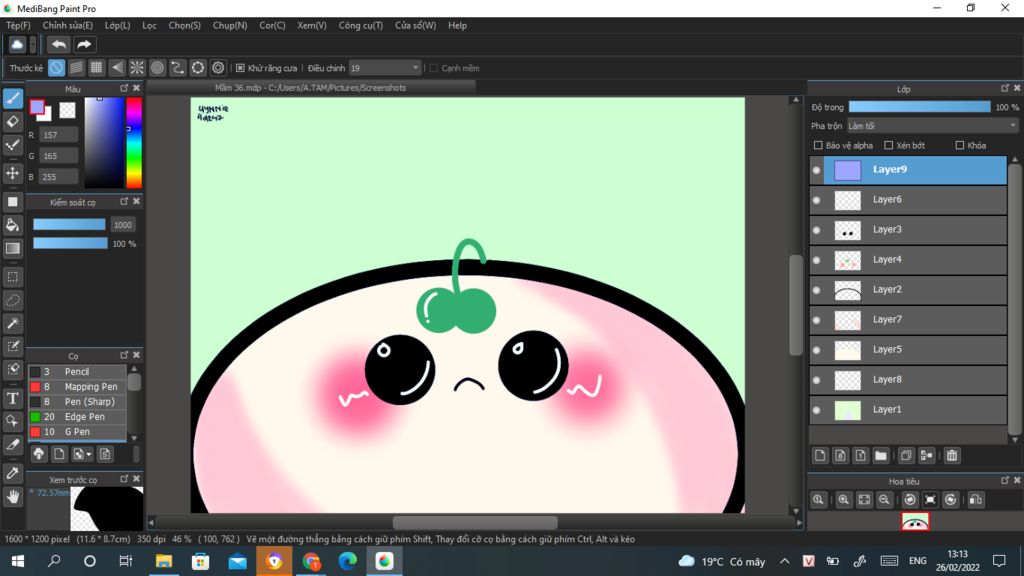
Task: Open Điều chỉnh correction value dropdown
Action: point(385,68)
